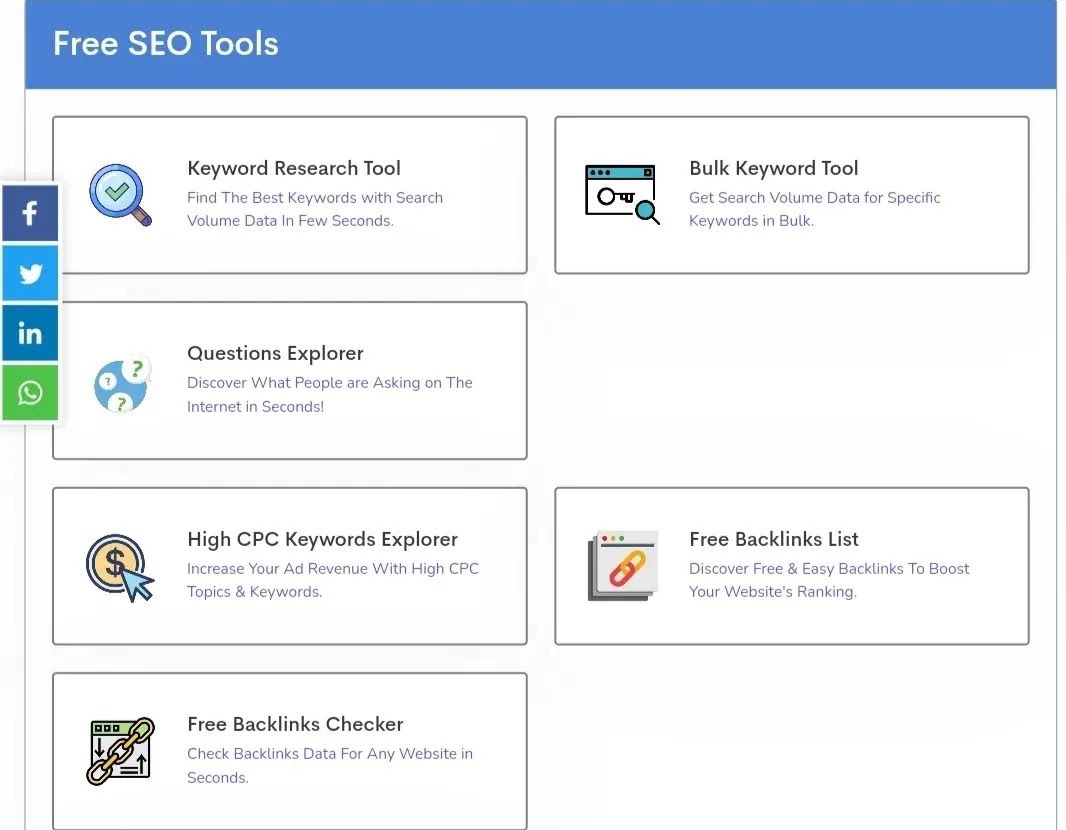
Task: Click the red chain link icon
Action: click(x=623, y=566)
